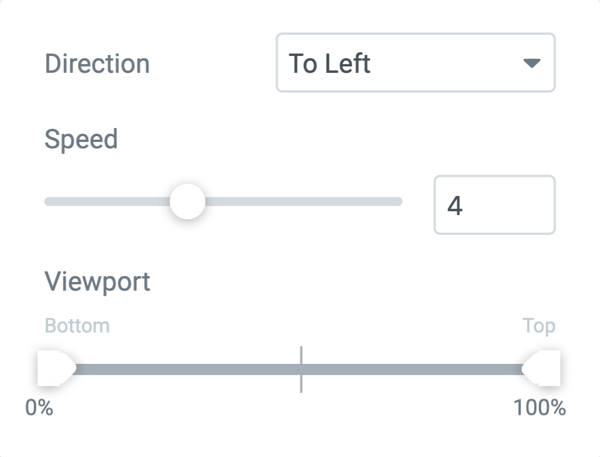Screen dimensions: 600x457
Task: Focus the Speed value input field
Action: click(493, 205)
